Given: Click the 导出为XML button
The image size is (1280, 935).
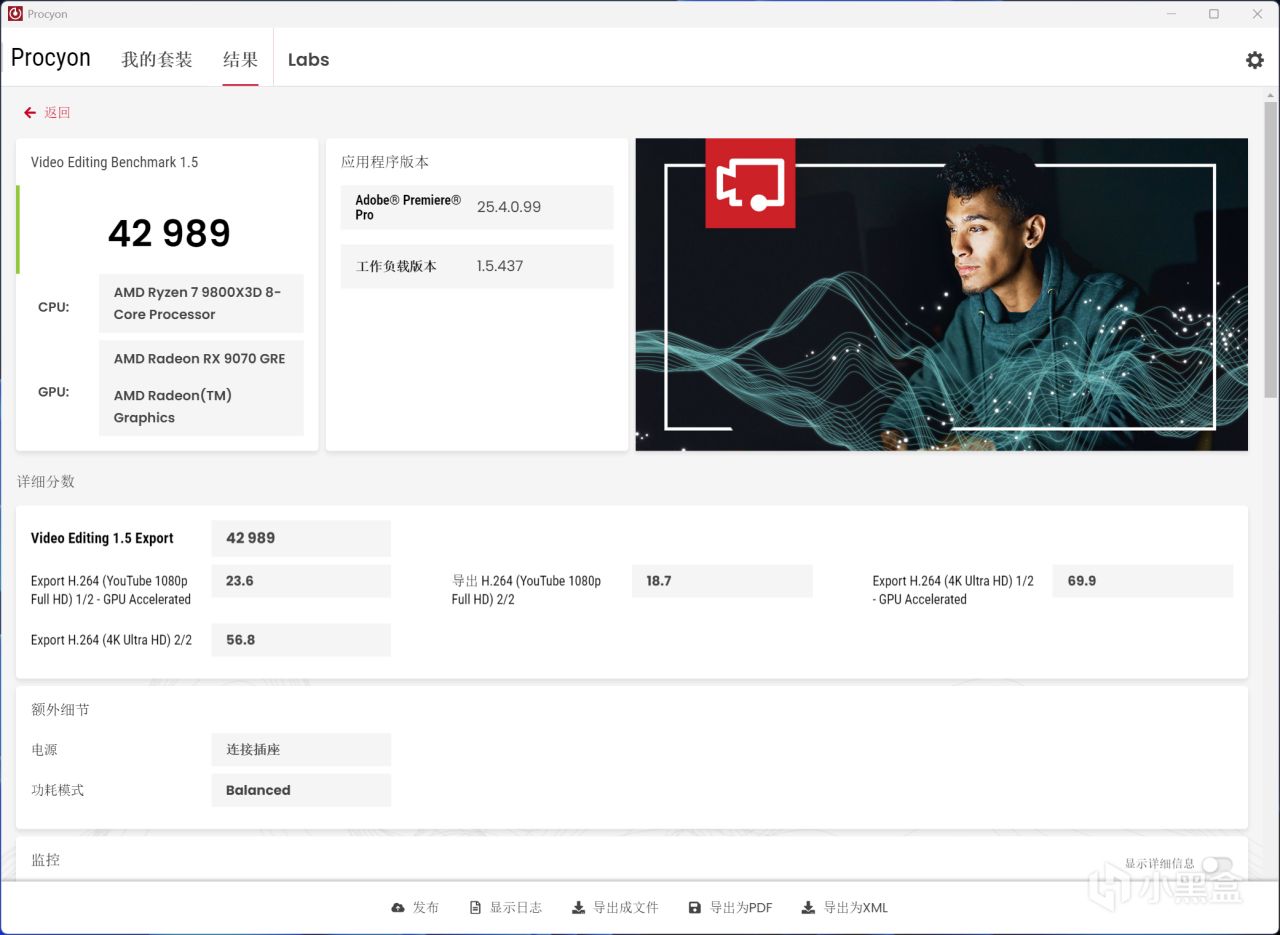Looking at the screenshot, I should 845,908.
